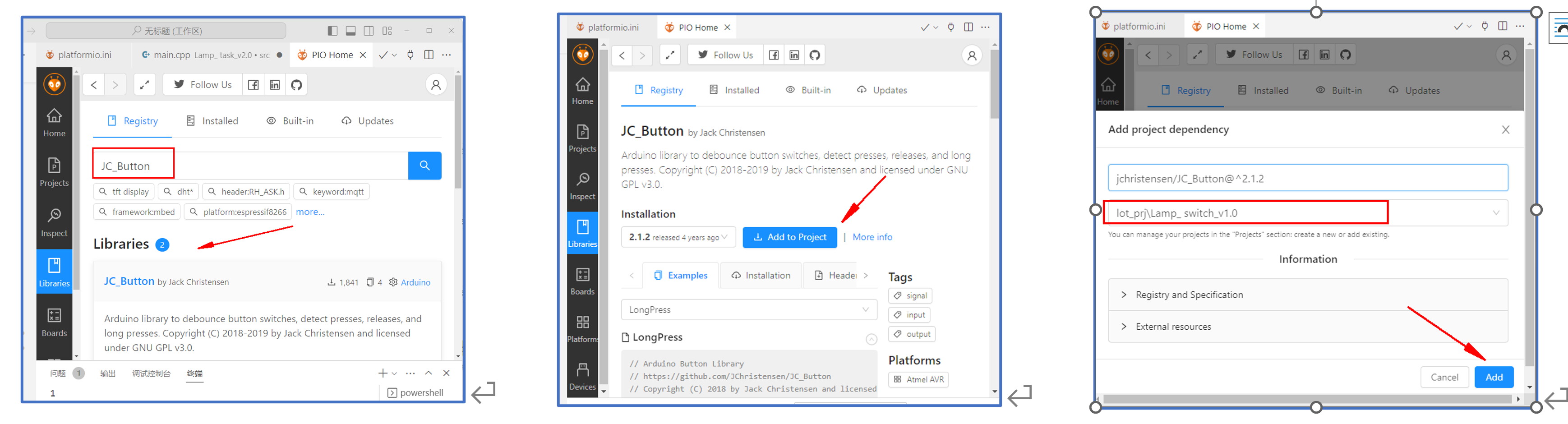
Task: Click the forward arrow in the middle window toolbar
Action: [642, 55]
